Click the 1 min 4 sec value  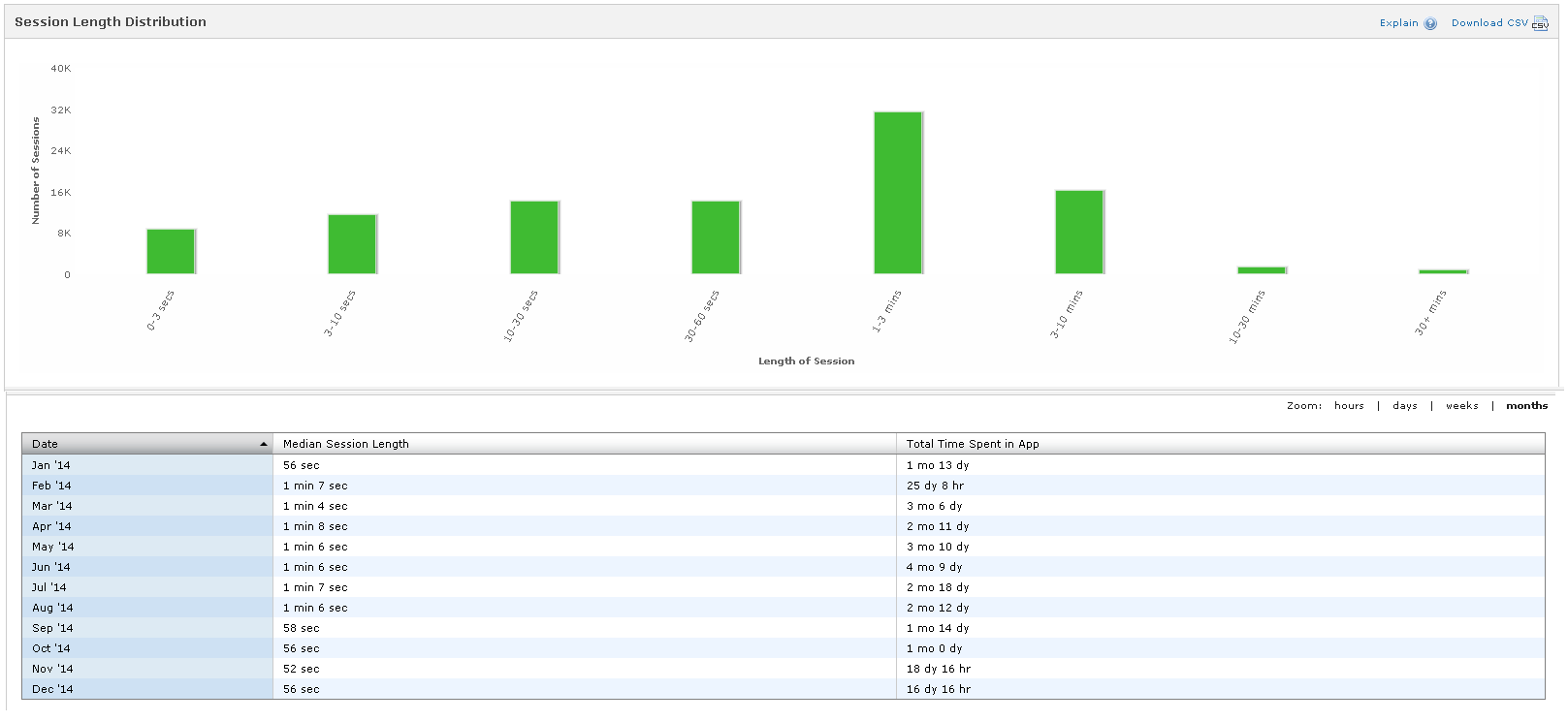[315, 506]
